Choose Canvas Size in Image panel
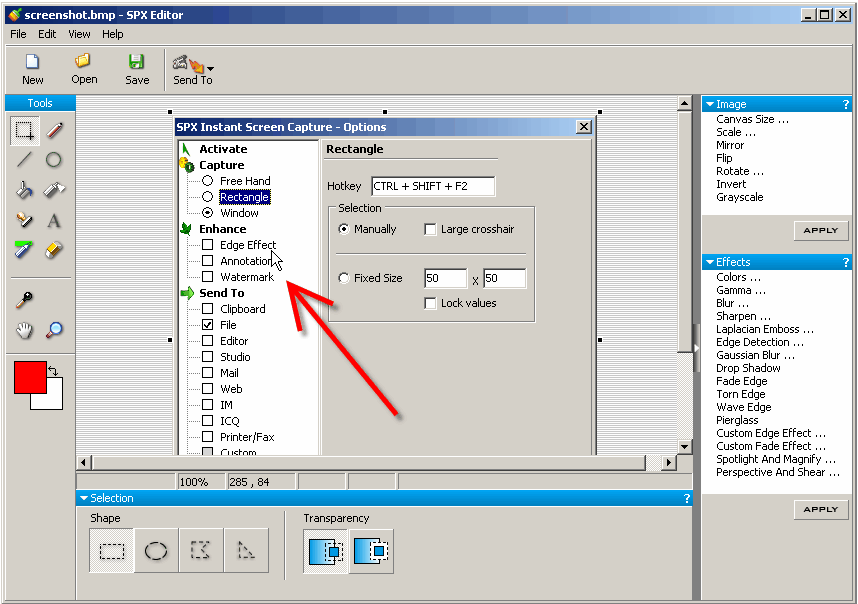858x604 pixels. pos(752,119)
